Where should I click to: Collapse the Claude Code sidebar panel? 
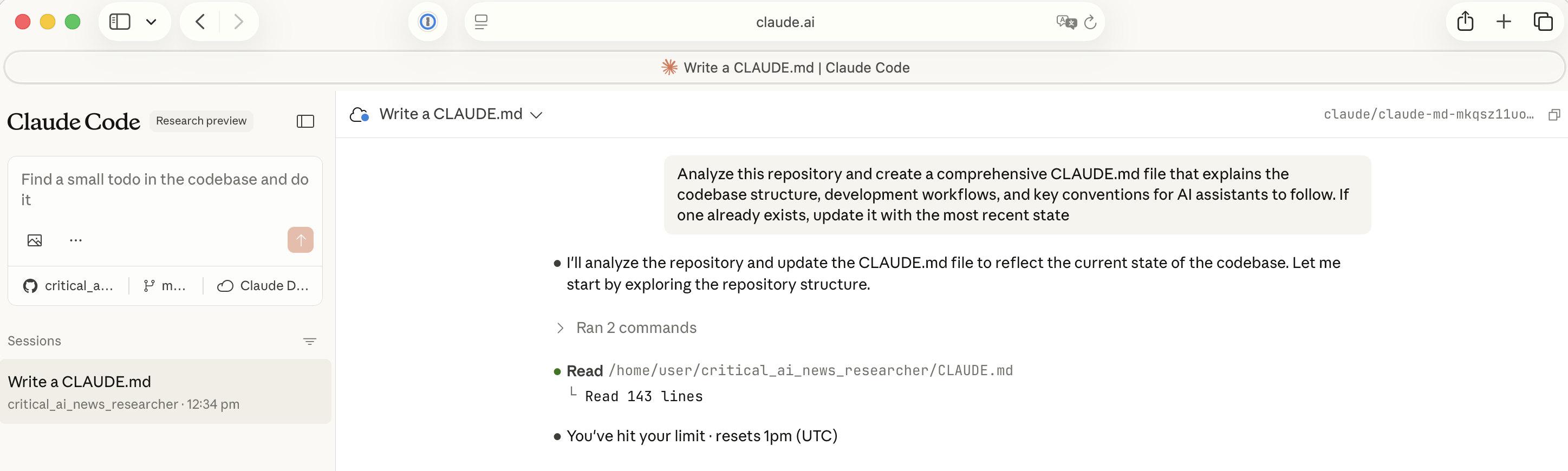305,122
